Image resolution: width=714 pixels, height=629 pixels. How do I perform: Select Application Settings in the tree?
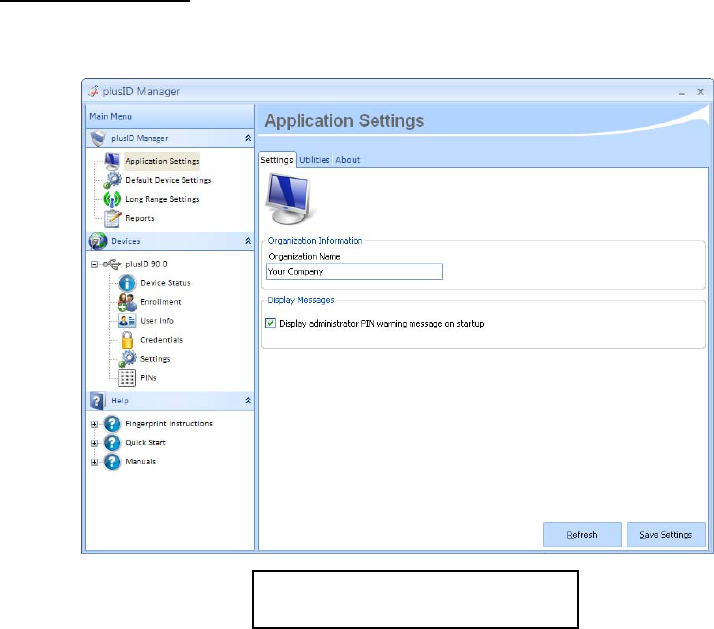(x=162, y=161)
